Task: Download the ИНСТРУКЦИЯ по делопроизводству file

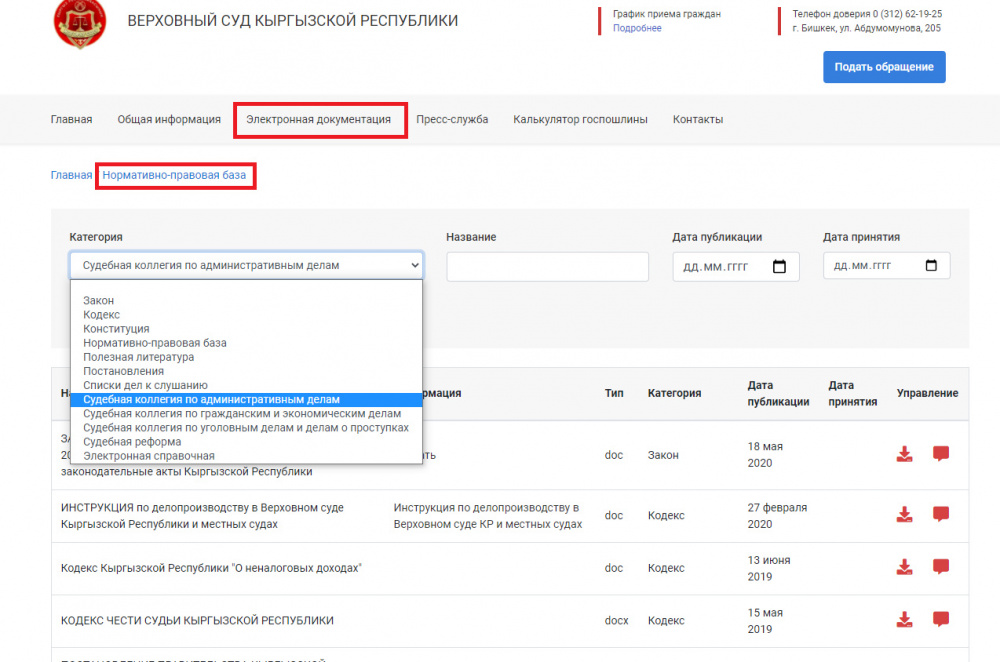Action: (x=904, y=515)
